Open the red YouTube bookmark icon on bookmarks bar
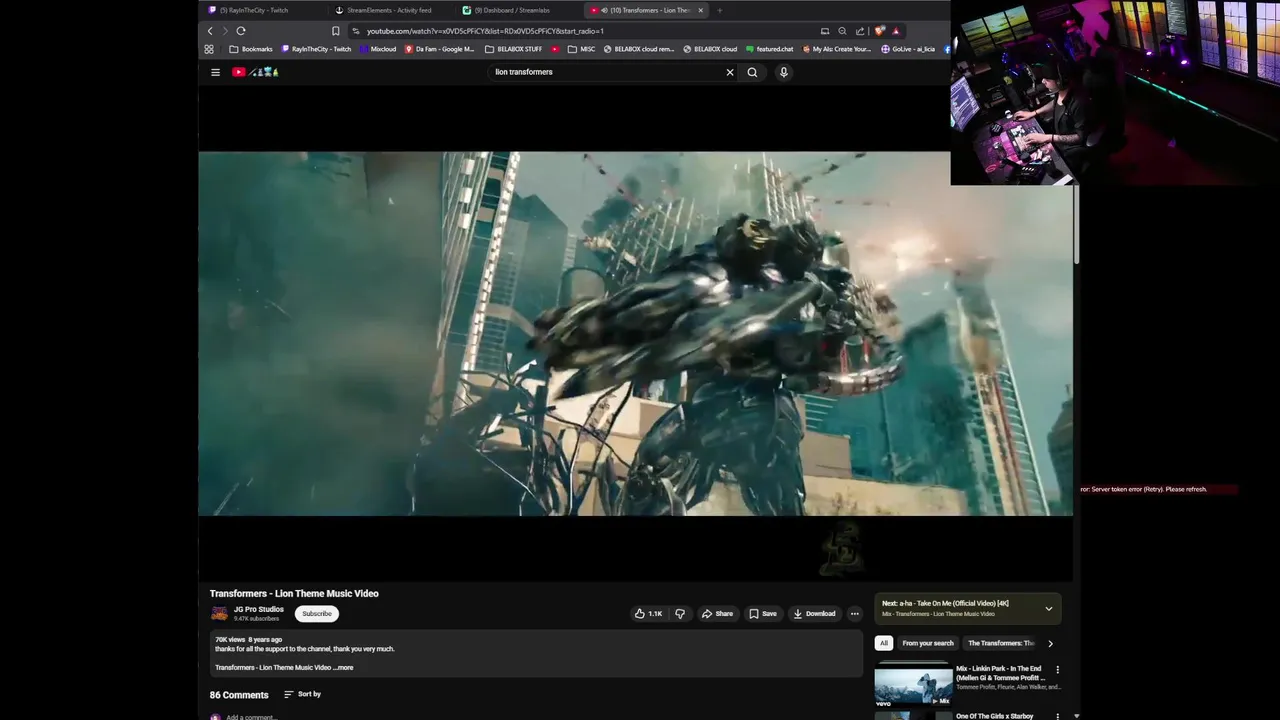The height and width of the screenshot is (720, 1280). (555, 49)
